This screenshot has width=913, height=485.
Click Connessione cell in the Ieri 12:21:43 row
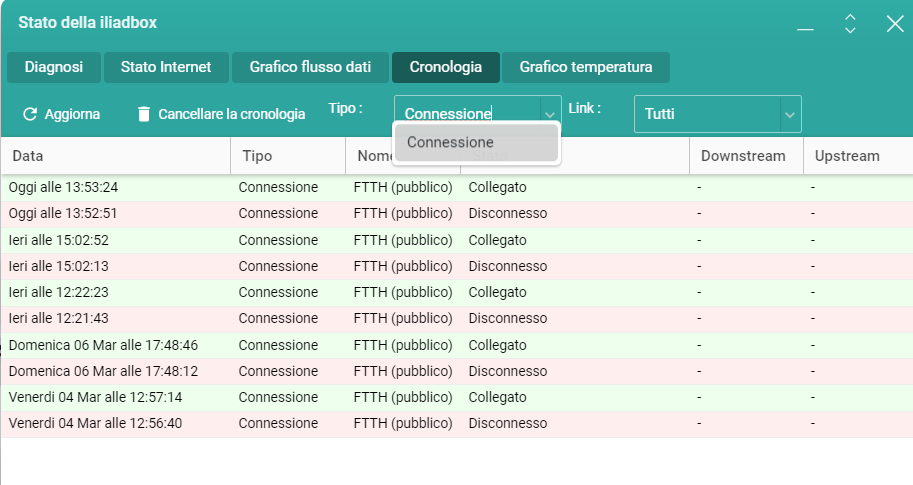coord(278,318)
